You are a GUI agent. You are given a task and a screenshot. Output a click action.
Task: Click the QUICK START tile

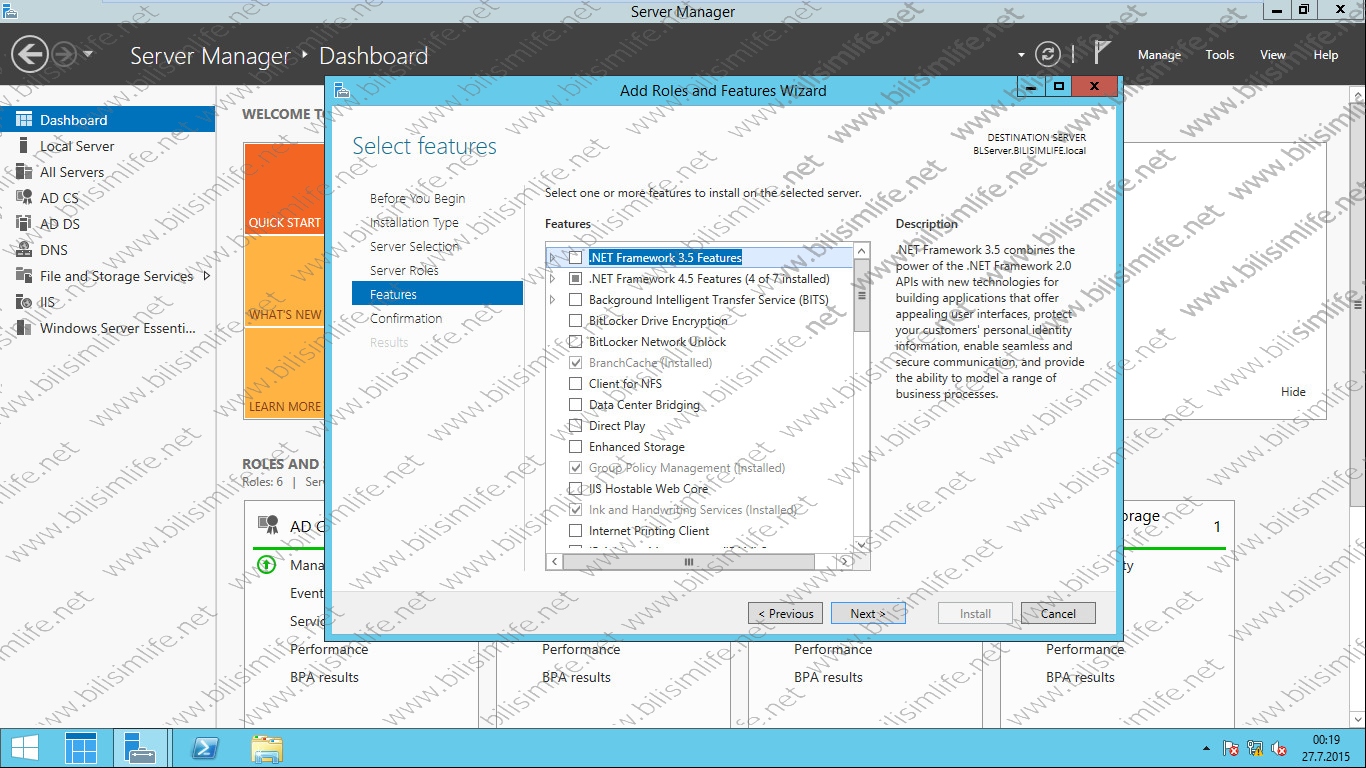pyautogui.click(x=285, y=188)
